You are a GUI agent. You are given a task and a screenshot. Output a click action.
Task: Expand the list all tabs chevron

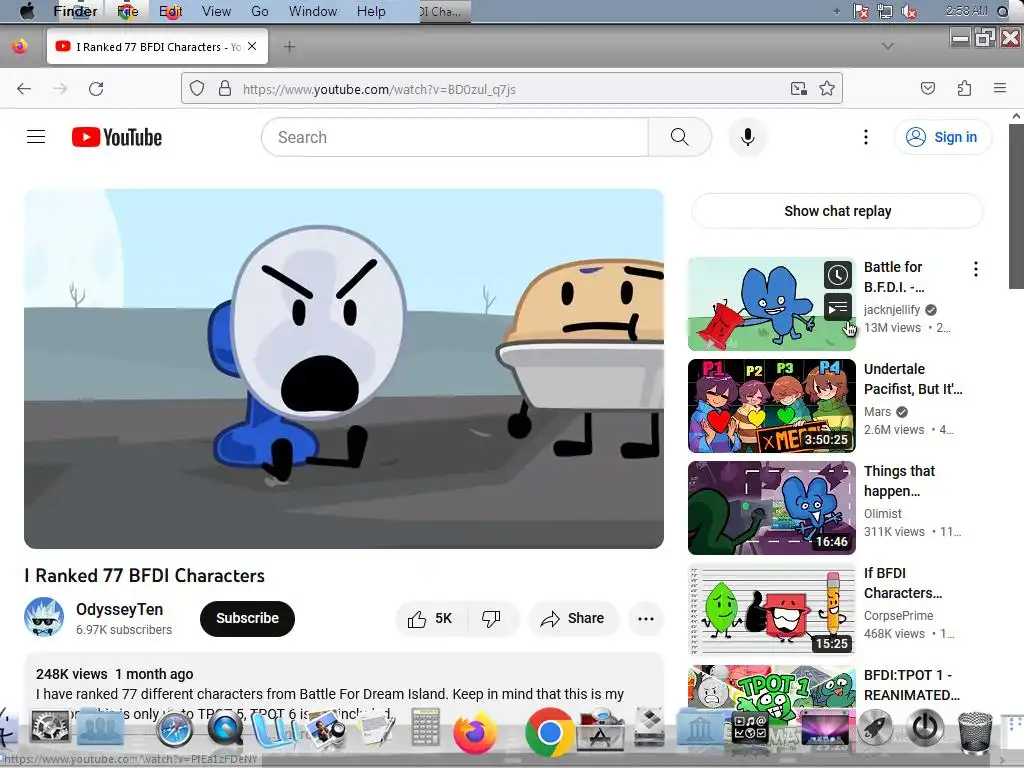point(888,46)
